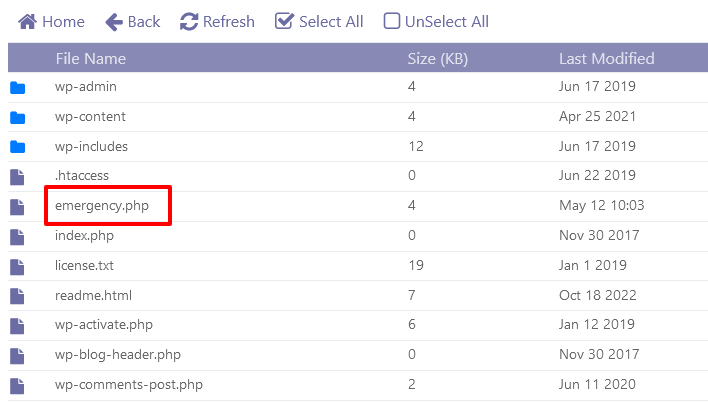This screenshot has width=708, height=405.
Task: Open the wp-content folder name
Action: click(x=90, y=116)
